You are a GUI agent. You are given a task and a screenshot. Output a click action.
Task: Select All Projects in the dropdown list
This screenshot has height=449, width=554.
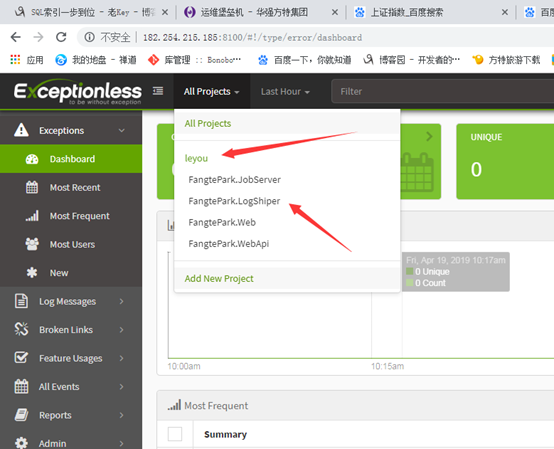(287, 123)
